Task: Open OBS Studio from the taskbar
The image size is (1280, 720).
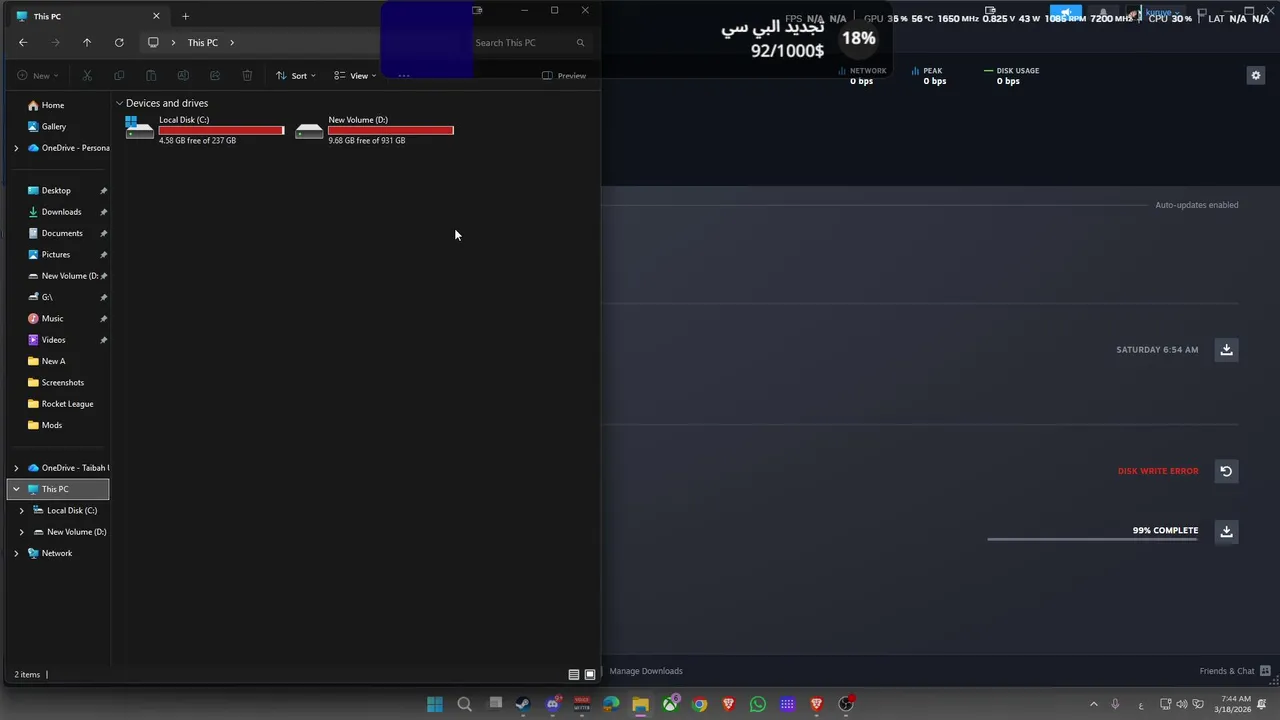Action: [846, 704]
